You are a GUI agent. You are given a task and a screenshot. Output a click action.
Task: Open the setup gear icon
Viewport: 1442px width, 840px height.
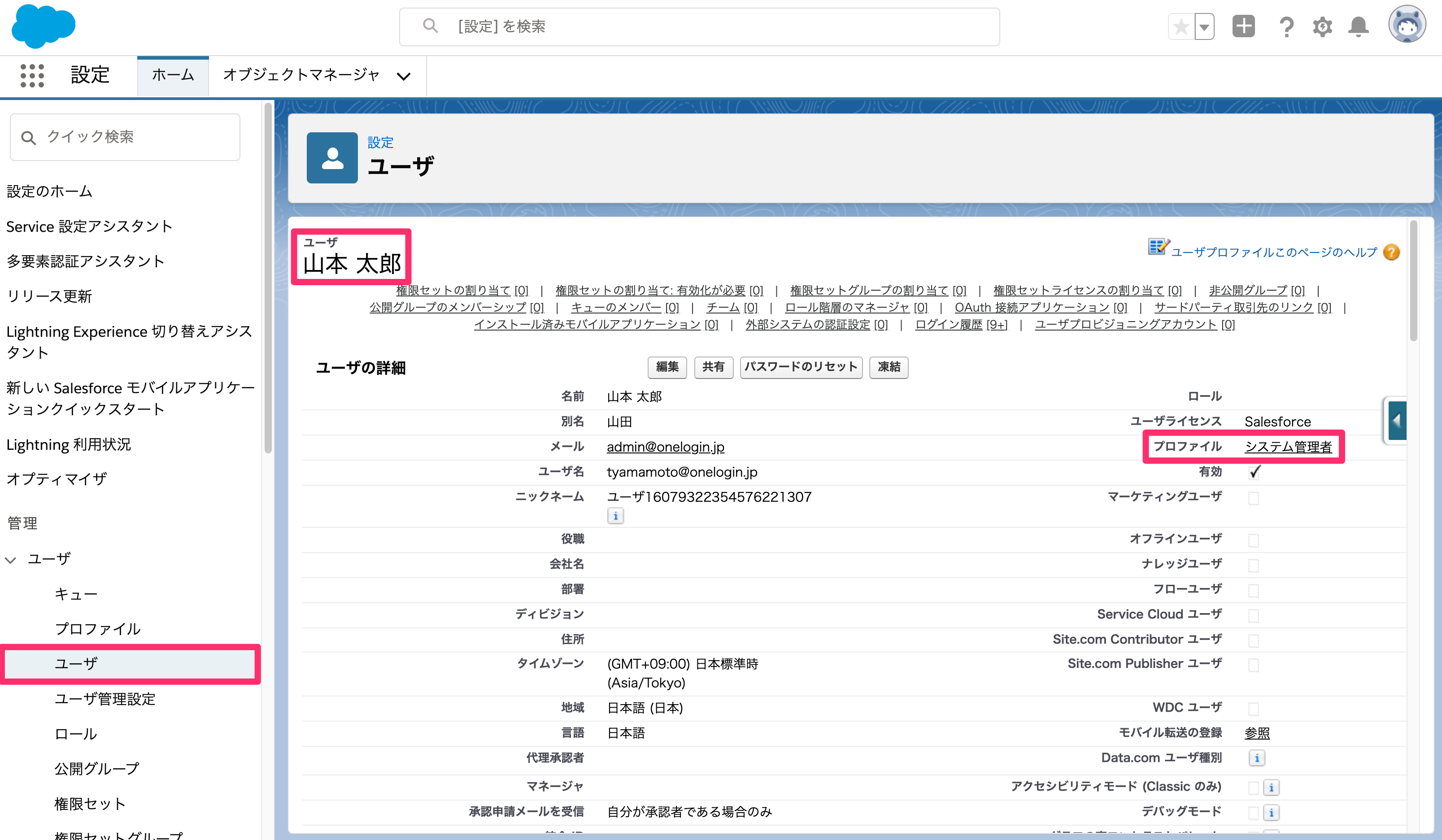click(x=1322, y=26)
